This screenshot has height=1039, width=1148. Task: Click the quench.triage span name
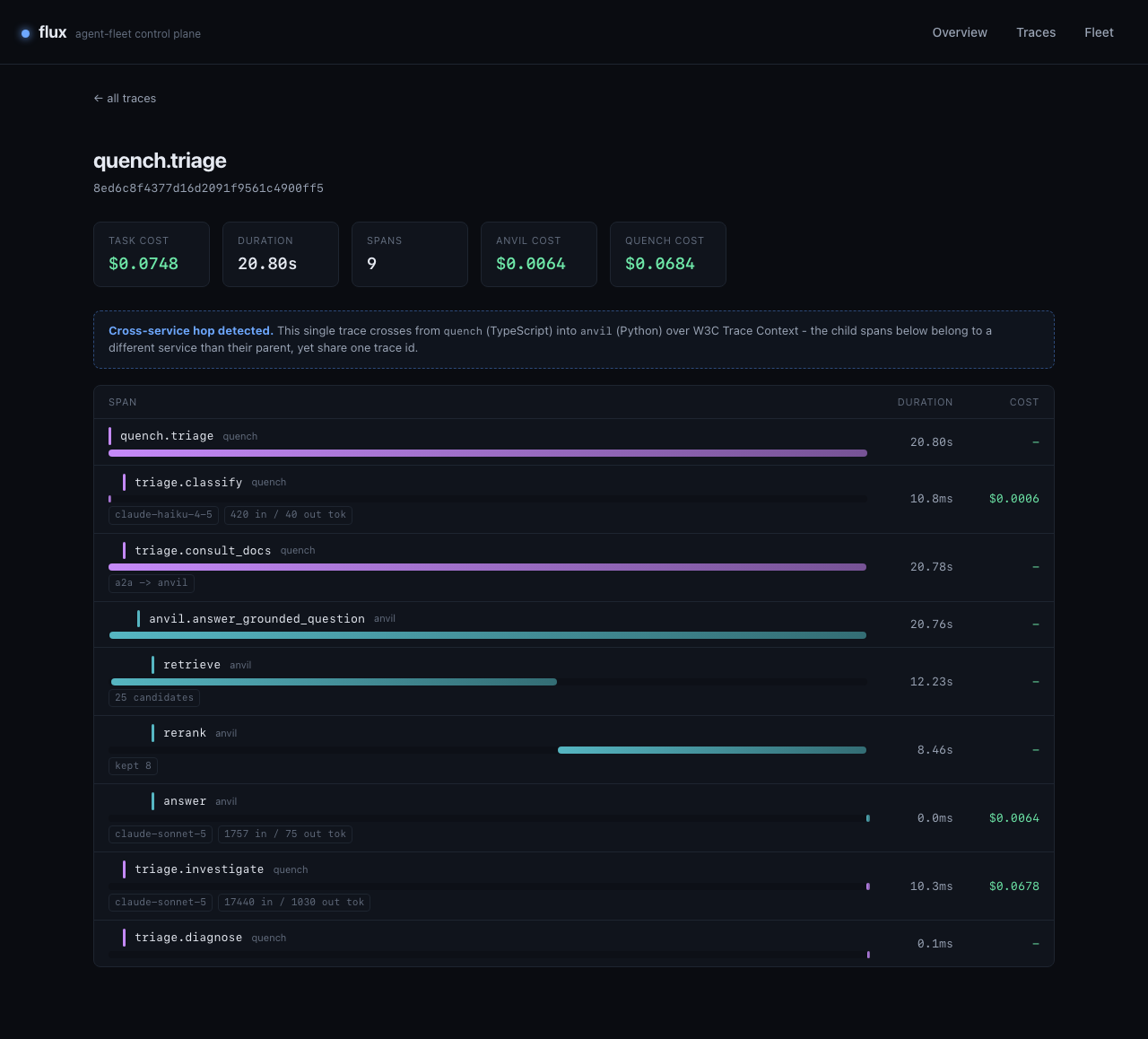pyautogui.click(x=167, y=436)
